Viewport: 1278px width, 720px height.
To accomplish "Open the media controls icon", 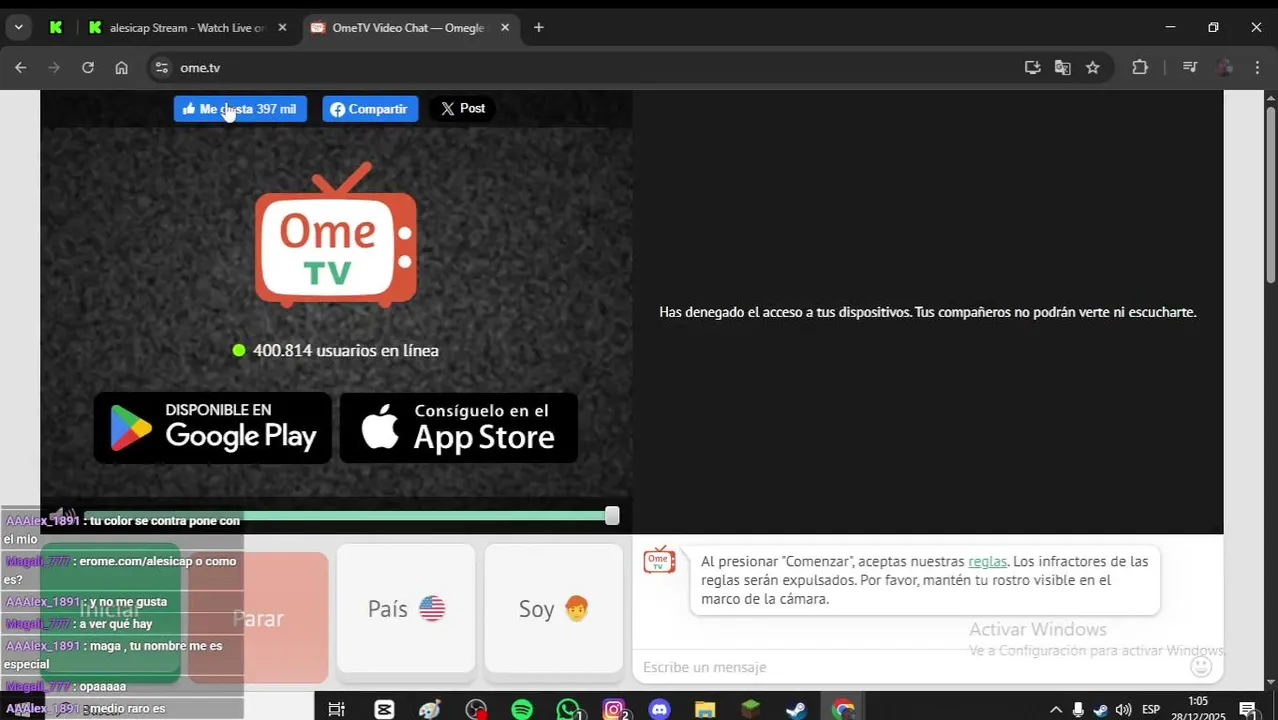I will pos(1190,68).
